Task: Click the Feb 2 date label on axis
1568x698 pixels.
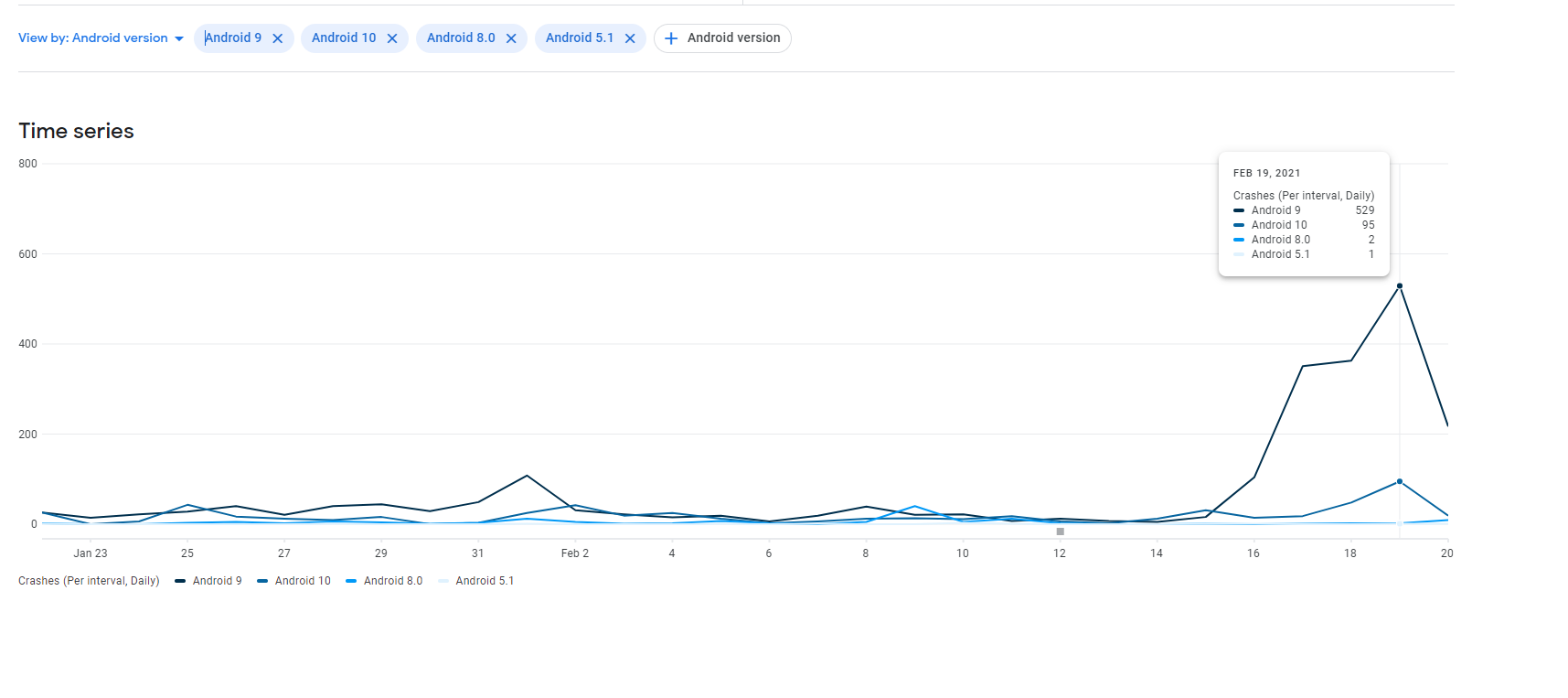Action: pyautogui.click(x=574, y=553)
